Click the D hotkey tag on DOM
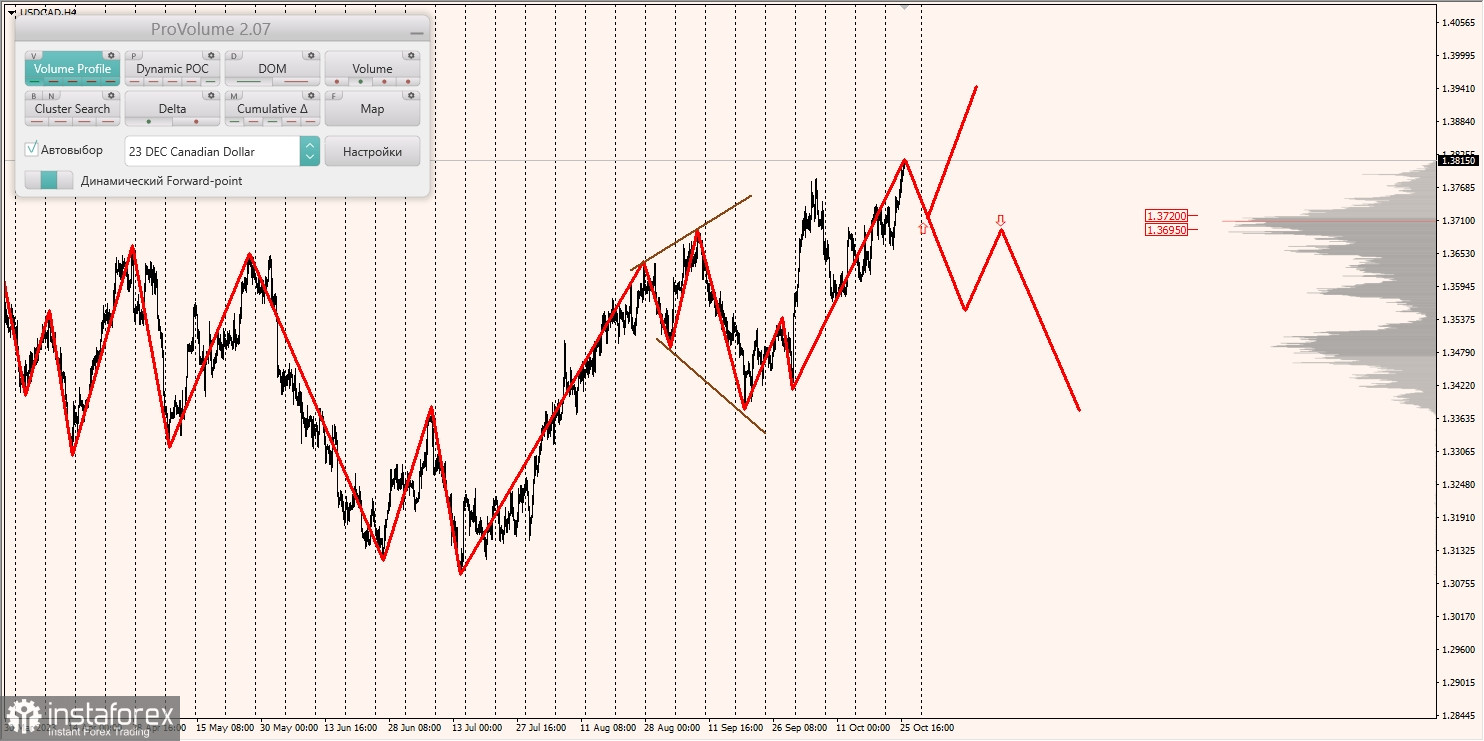Viewport: 1484px width, 741px height. (x=234, y=56)
